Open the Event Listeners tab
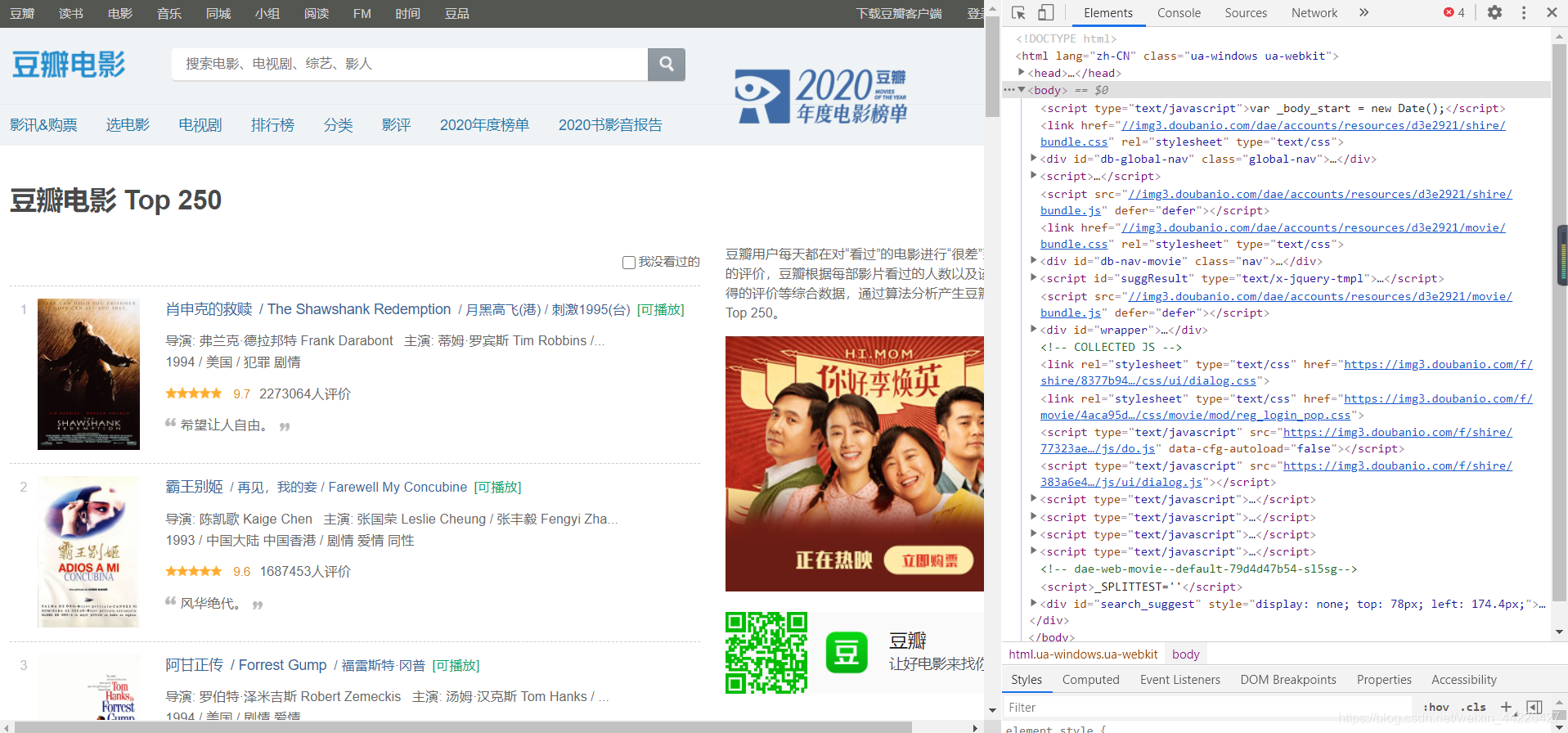Screen dimensions: 1568x733 (x=1179, y=680)
